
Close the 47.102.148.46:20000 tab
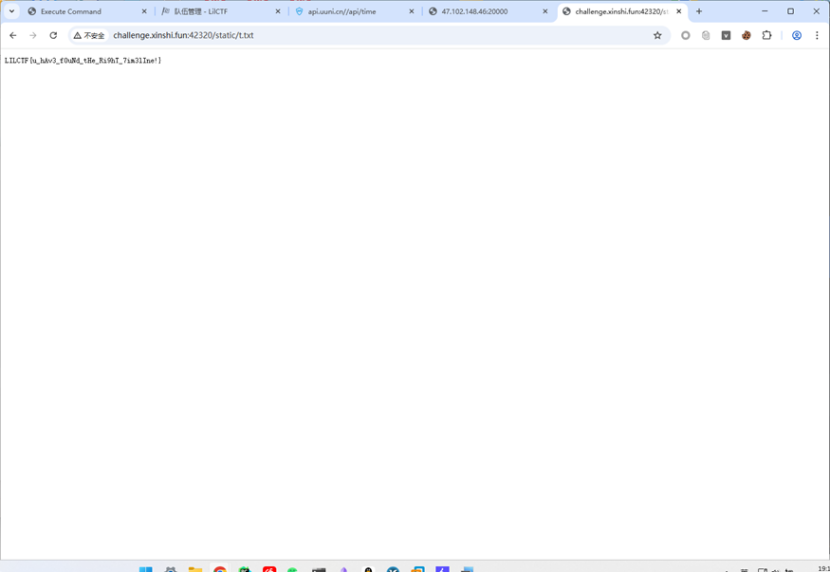coord(545,11)
